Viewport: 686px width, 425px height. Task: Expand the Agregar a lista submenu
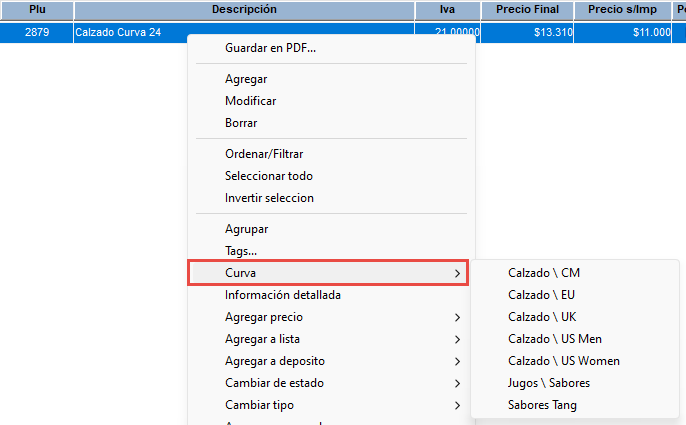[457, 339]
